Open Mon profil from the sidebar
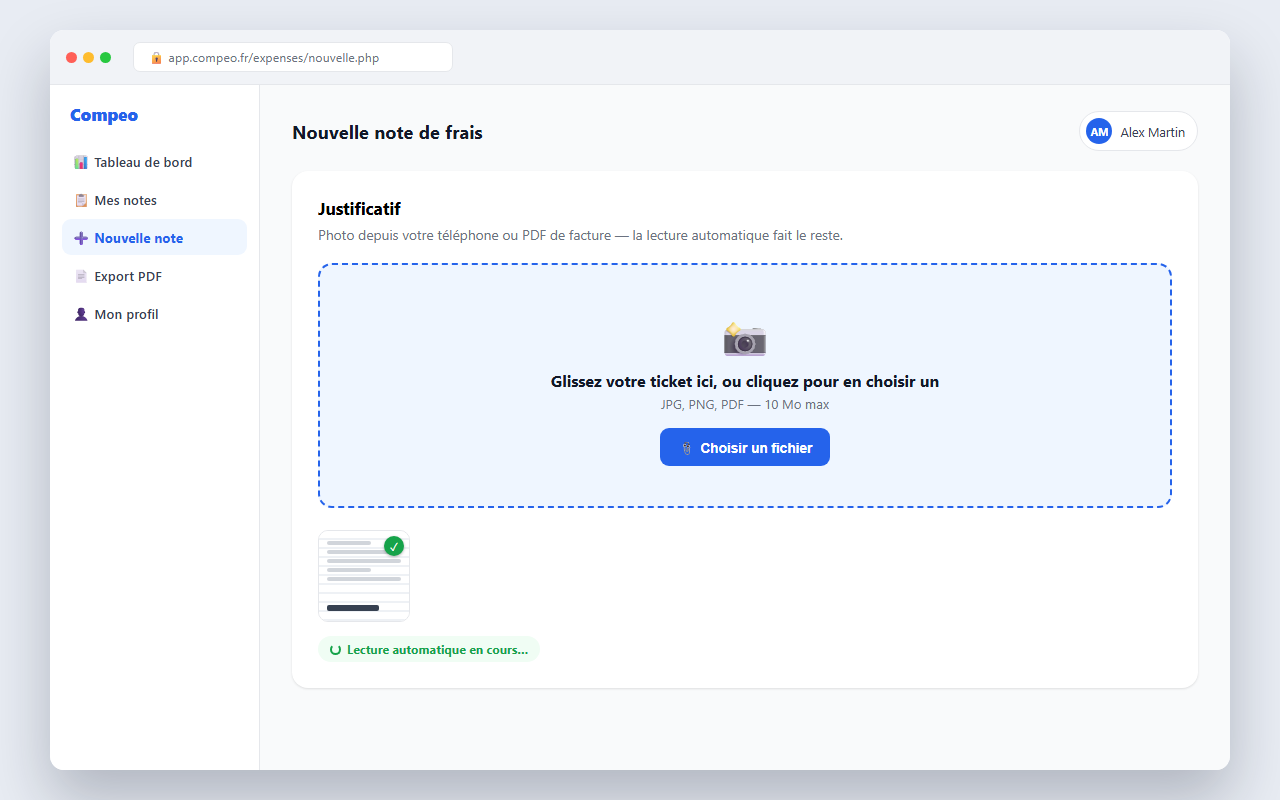 click(154, 314)
